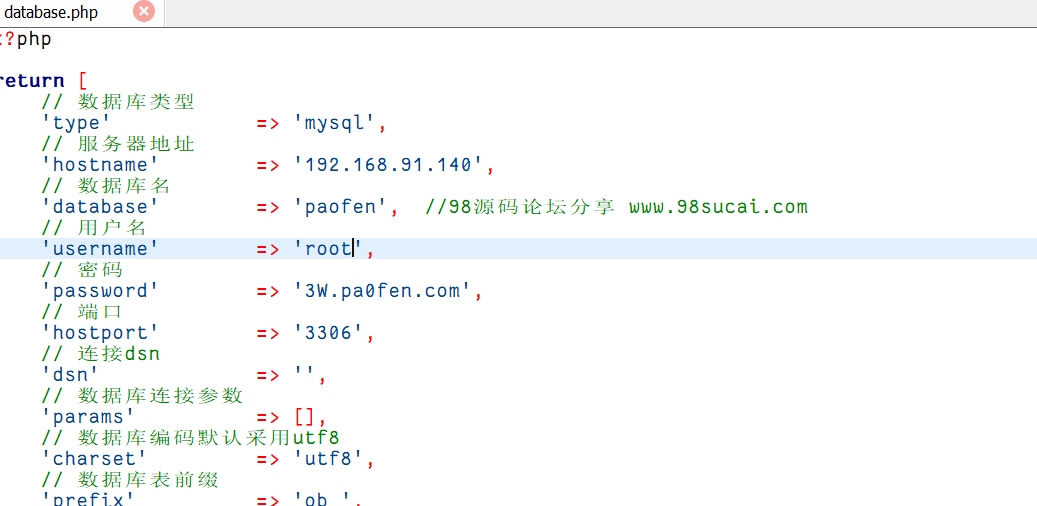Screen dimensions: 1037x506
Task: Click the 'hostname' array key
Action: point(100,165)
